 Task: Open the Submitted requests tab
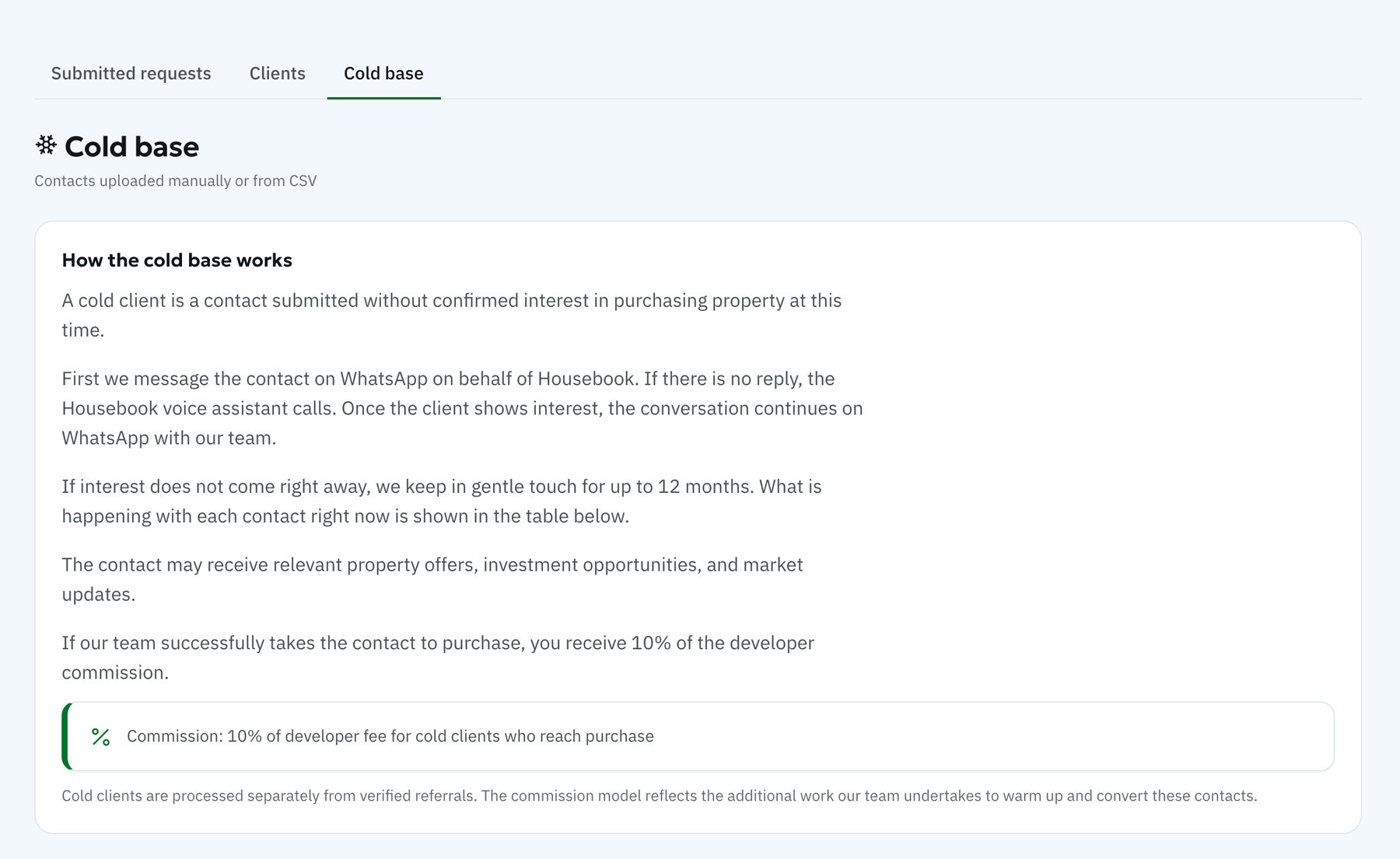click(131, 73)
